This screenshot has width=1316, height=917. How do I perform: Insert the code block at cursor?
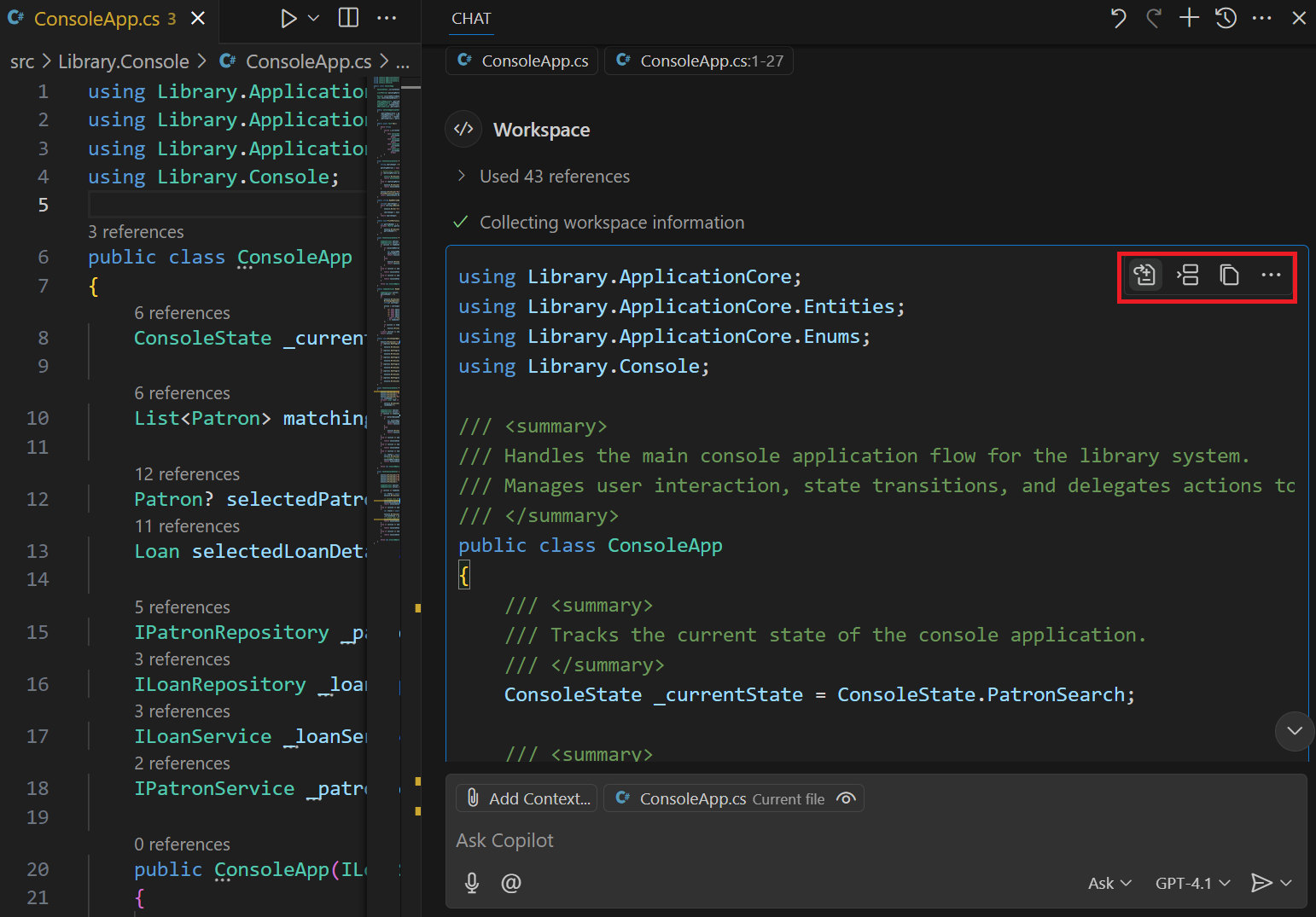tap(1188, 275)
